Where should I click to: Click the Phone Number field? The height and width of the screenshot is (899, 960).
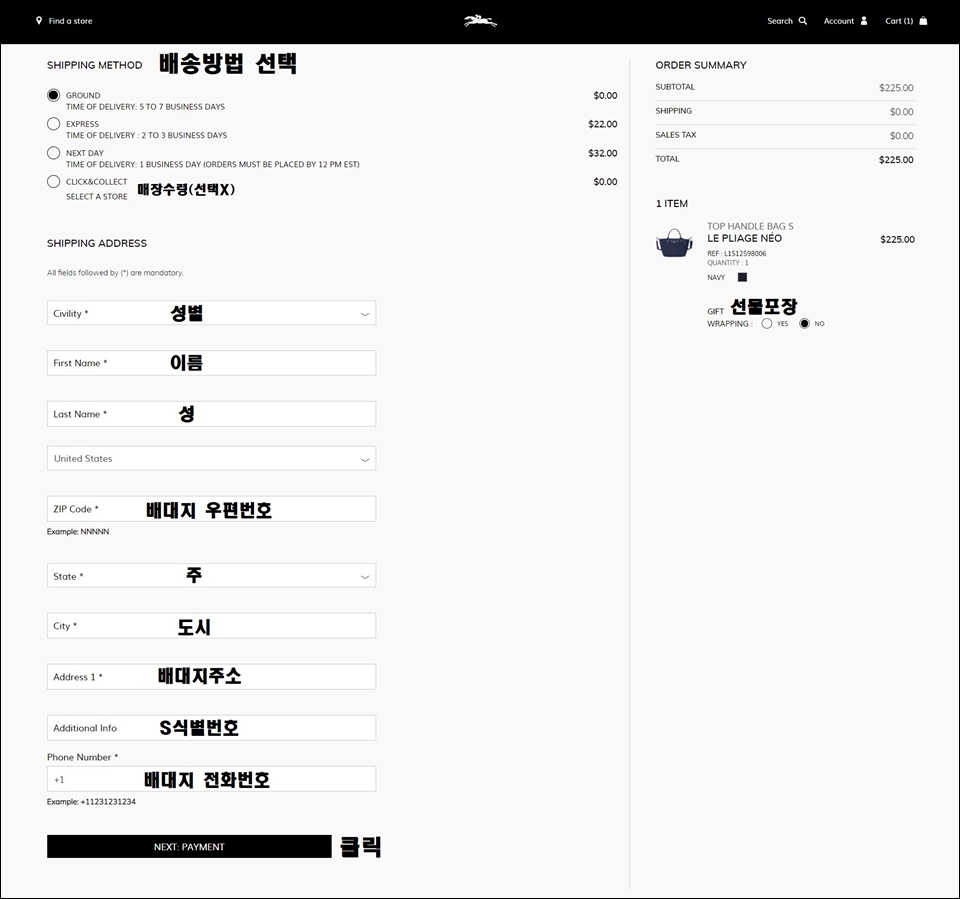[211, 779]
